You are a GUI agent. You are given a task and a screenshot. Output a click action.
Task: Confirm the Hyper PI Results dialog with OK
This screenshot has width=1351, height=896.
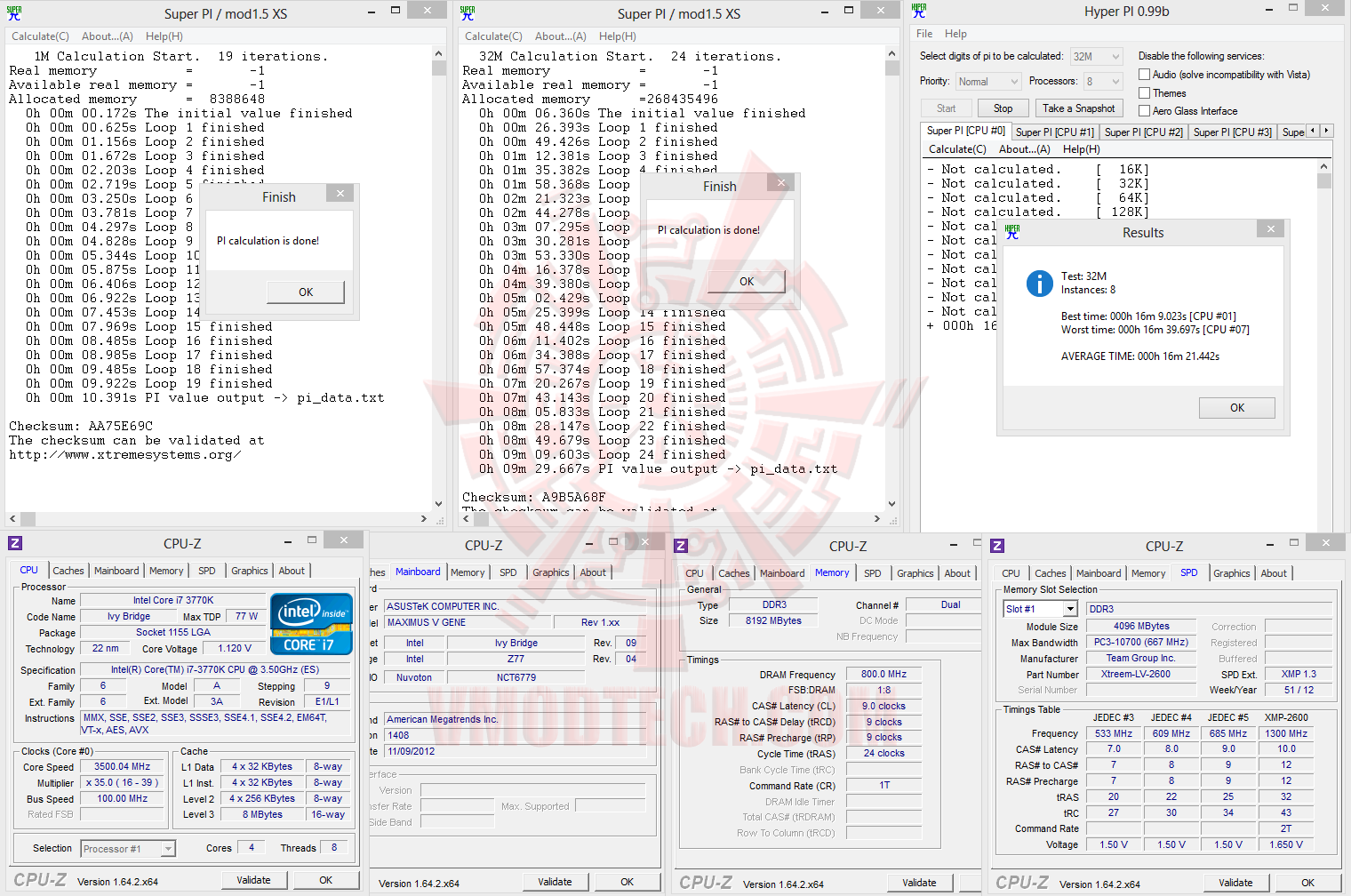coord(1237,408)
